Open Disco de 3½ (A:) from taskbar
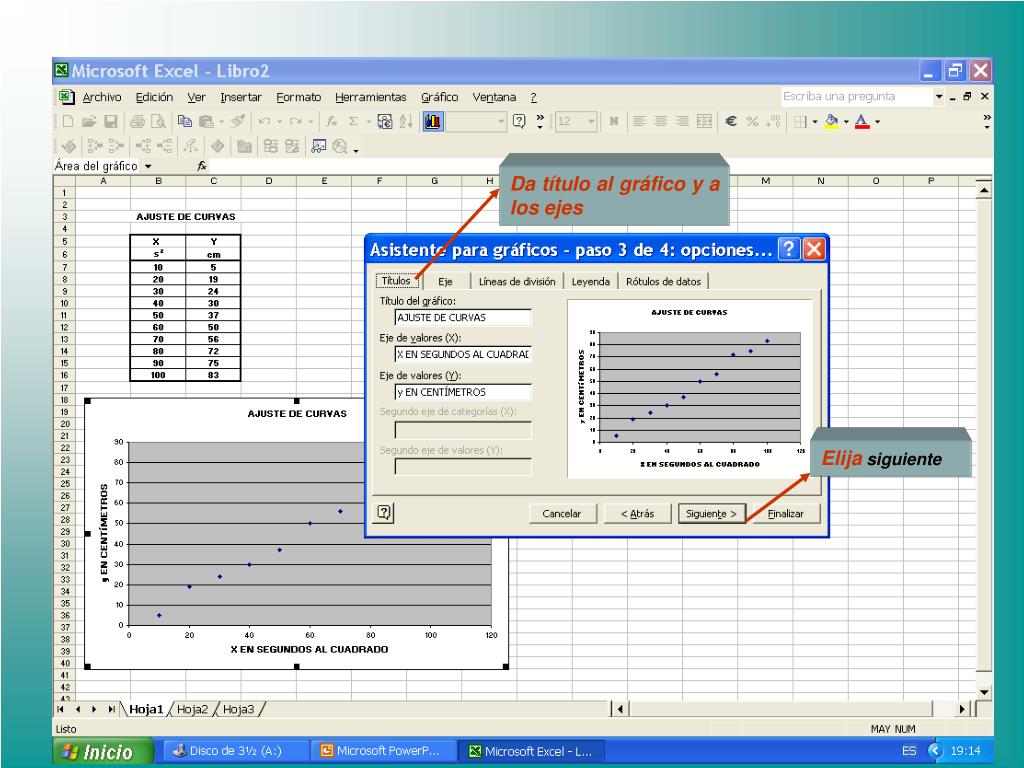The width and height of the screenshot is (1024, 768). click(x=234, y=751)
